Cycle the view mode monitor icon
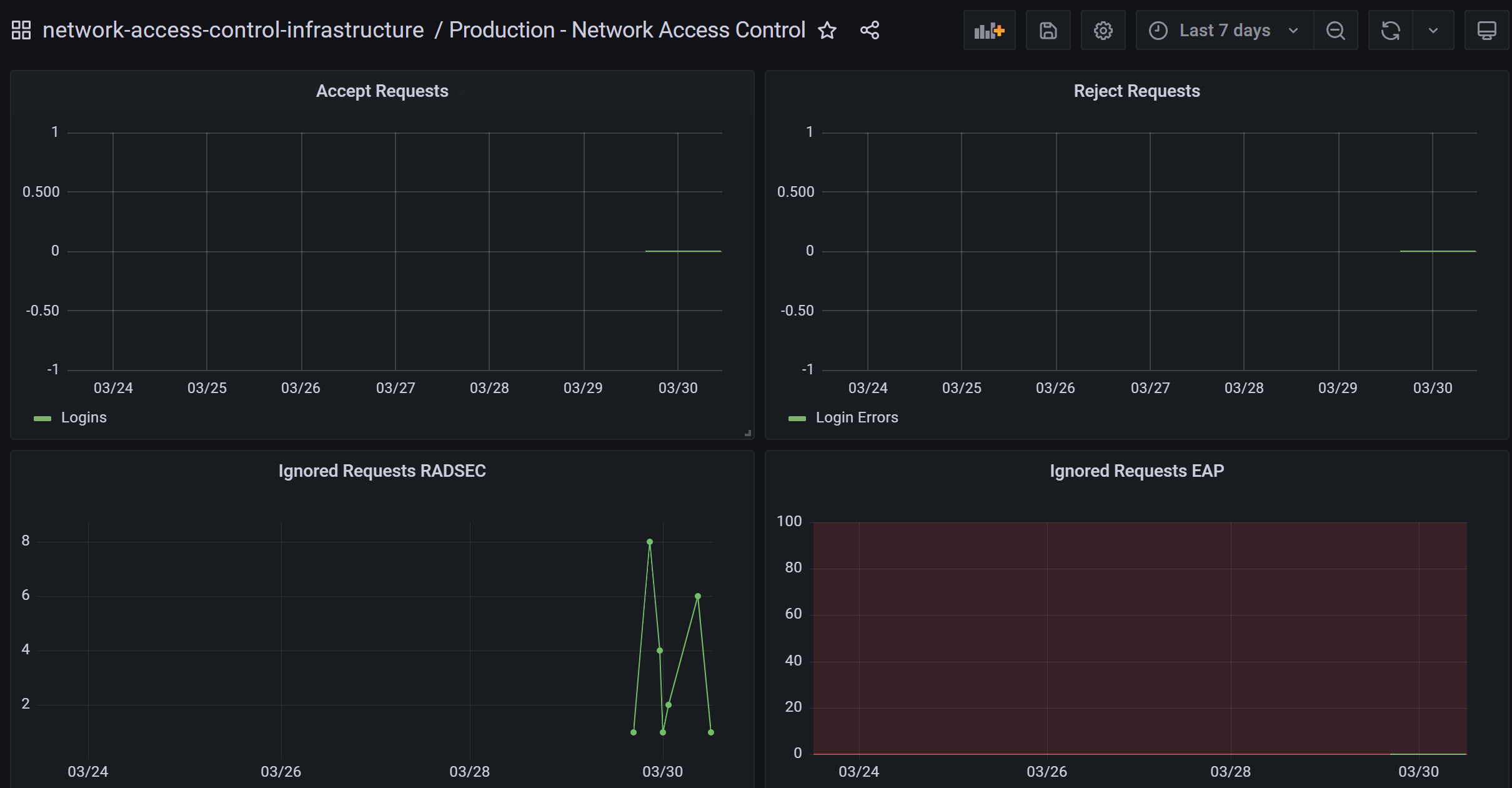The width and height of the screenshot is (1512, 788). (x=1486, y=30)
